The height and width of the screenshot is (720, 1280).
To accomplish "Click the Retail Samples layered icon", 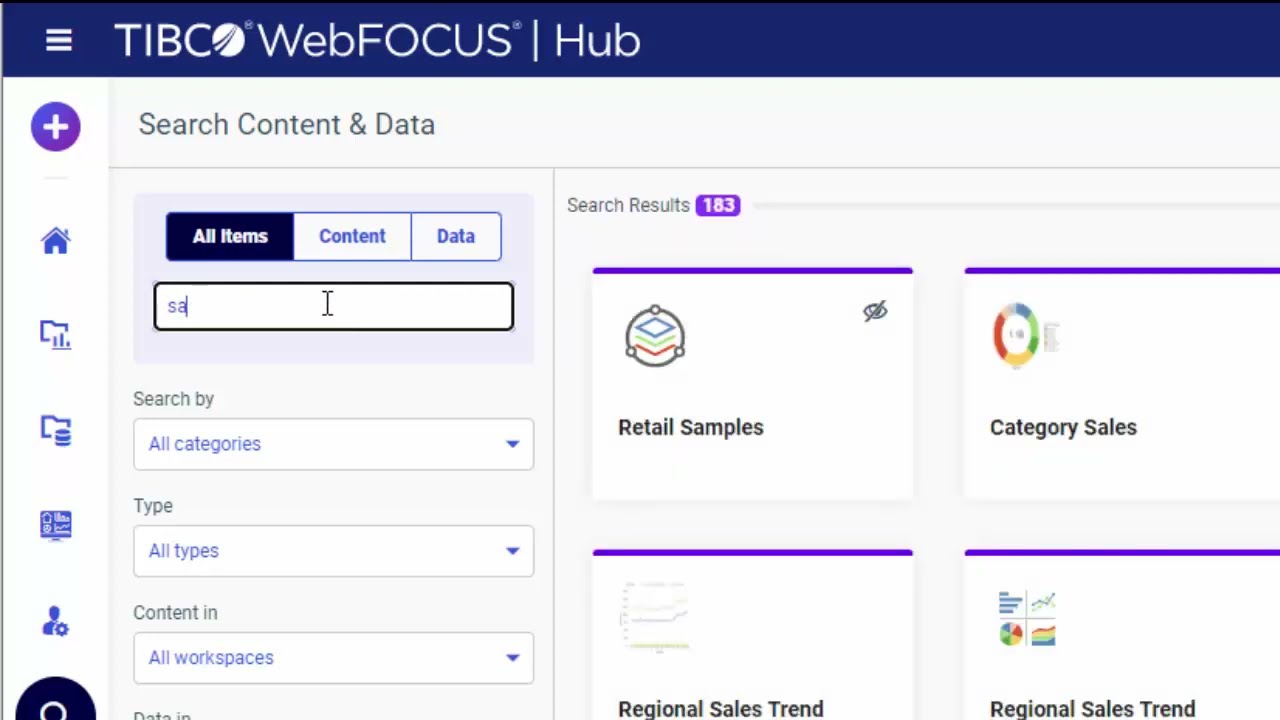I will point(655,336).
